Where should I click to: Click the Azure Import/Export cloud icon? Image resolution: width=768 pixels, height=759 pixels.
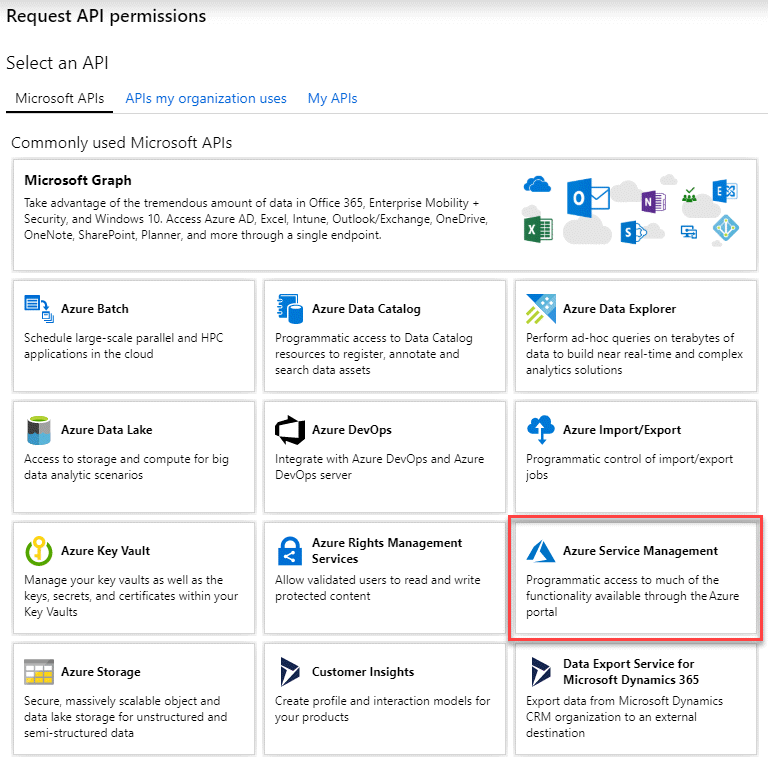540,430
